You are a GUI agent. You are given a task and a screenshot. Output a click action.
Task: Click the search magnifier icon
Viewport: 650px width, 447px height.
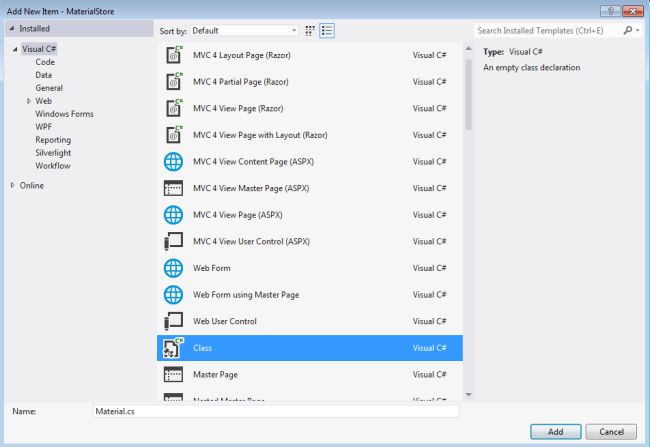point(628,30)
